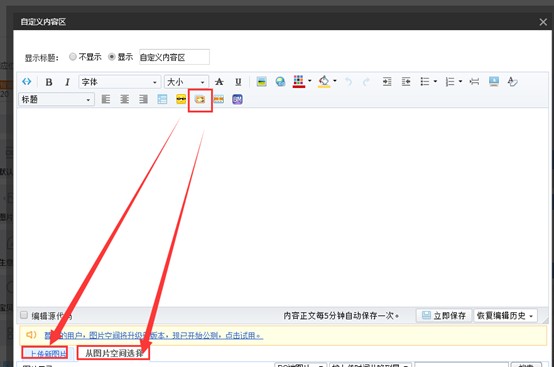
Task: Expand the numbered list style arrow
Action: pos(460,82)
